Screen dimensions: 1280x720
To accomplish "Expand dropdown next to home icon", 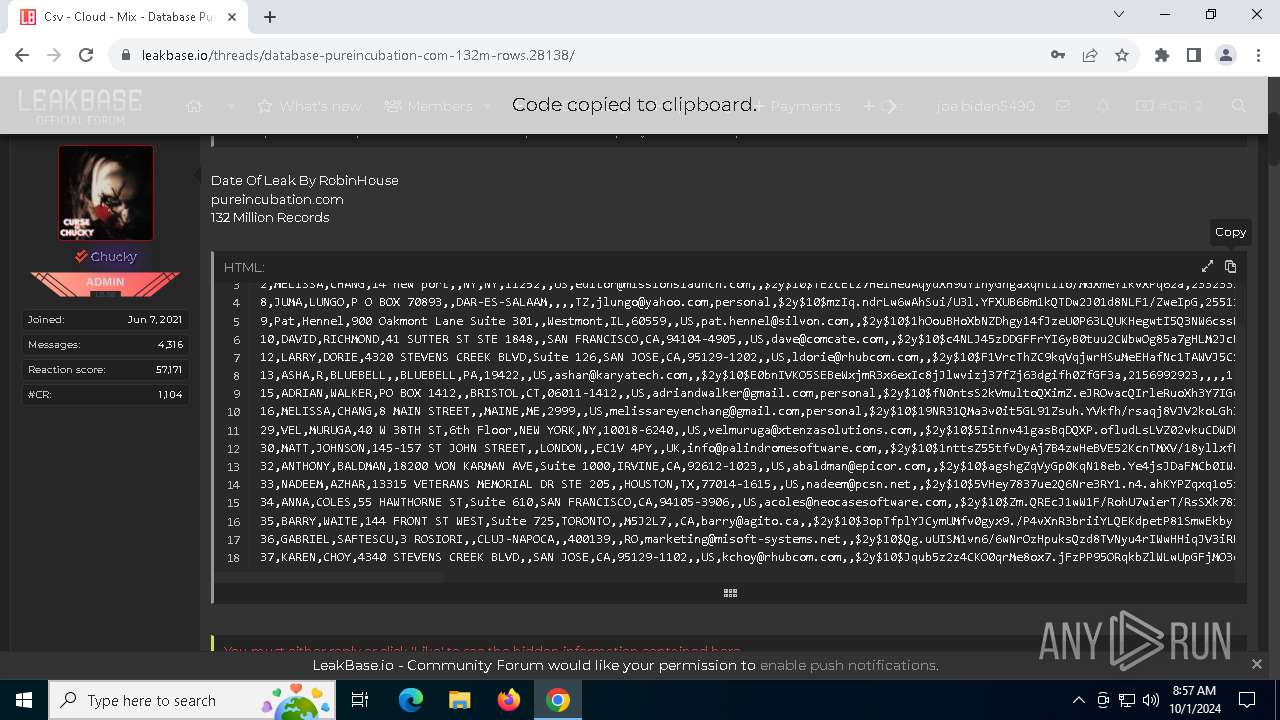I will pyautogui.click(x=231, y=106).
